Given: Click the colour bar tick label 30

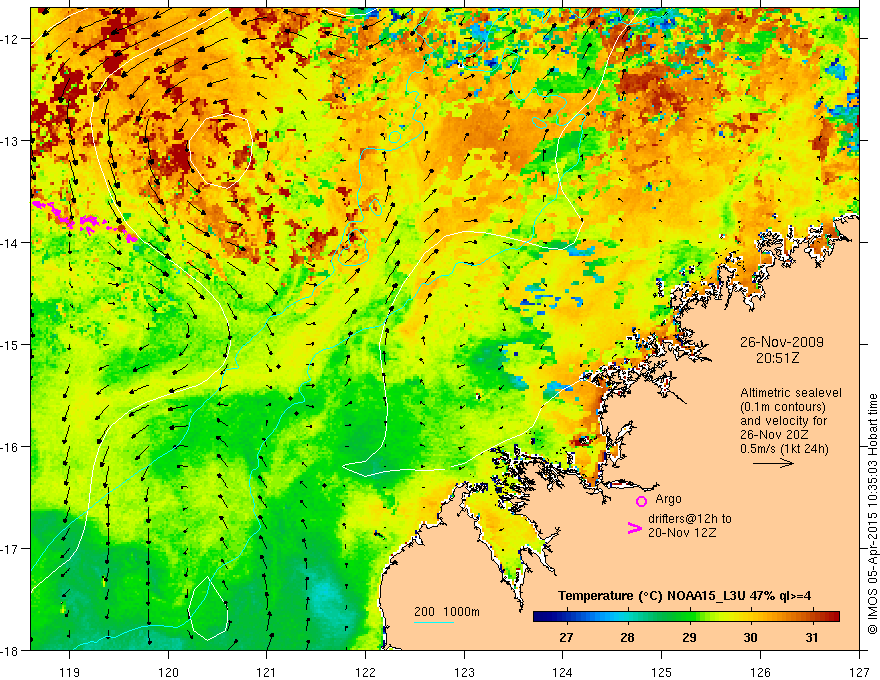Looking at the screenshot, I should (x=750, y=637).
